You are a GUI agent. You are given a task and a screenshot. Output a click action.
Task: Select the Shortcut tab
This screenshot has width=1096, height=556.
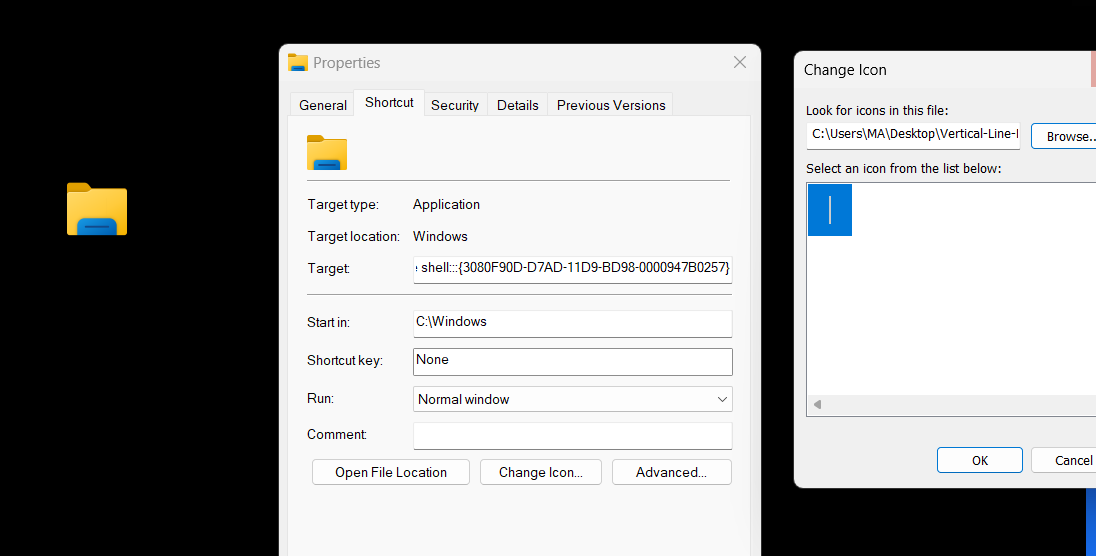pos(389,102)
